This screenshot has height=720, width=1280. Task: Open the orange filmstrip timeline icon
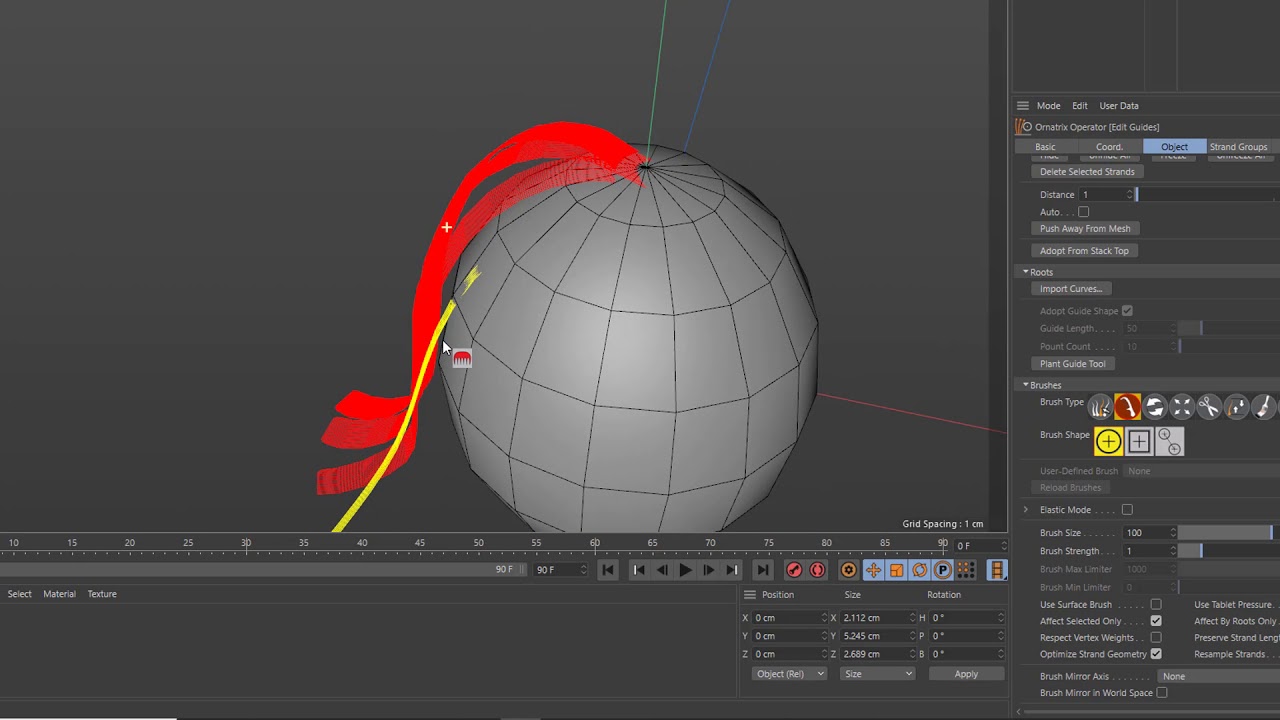pos(997,570)
